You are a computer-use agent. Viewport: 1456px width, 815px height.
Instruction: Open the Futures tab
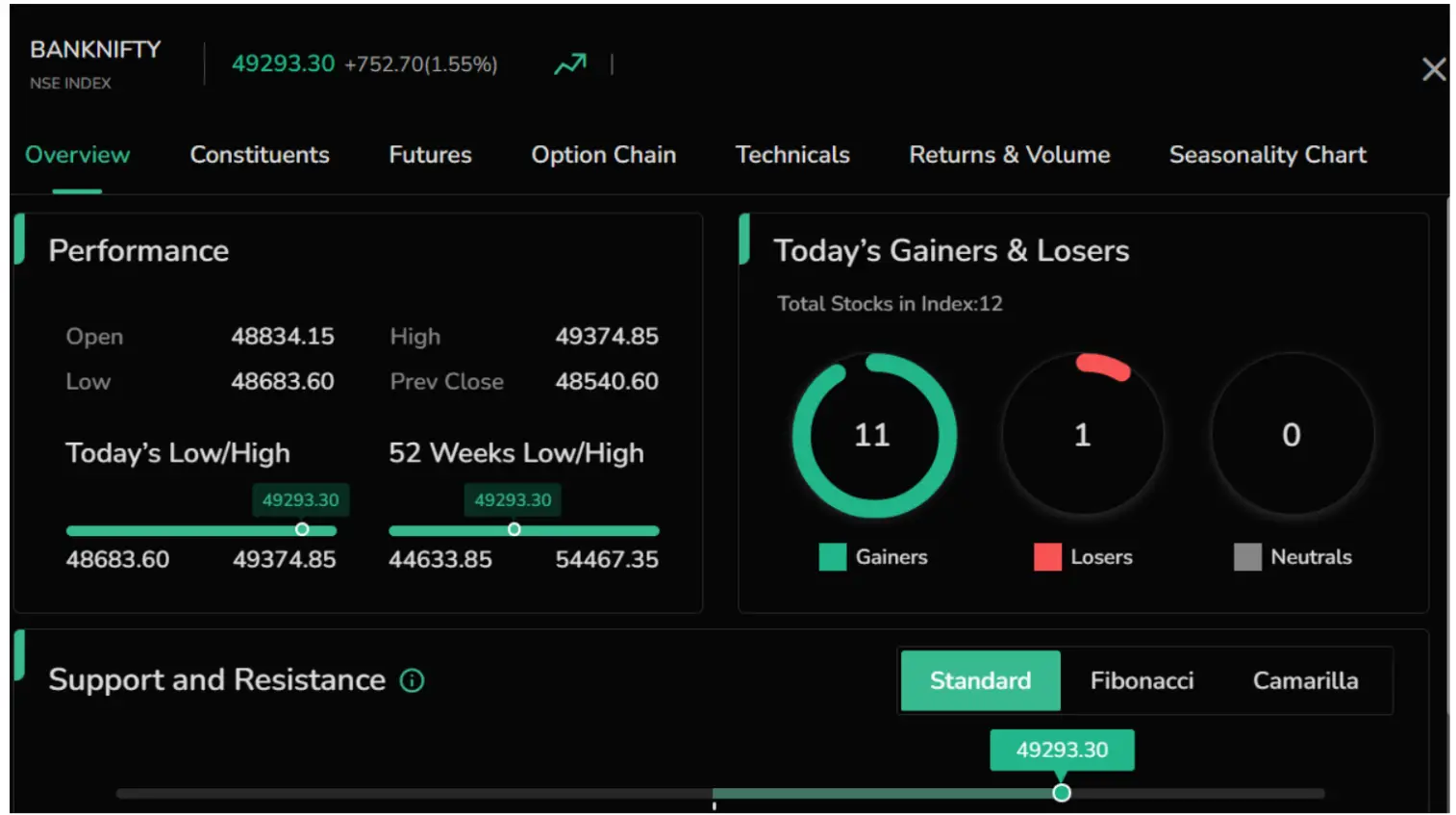(430, 155)
